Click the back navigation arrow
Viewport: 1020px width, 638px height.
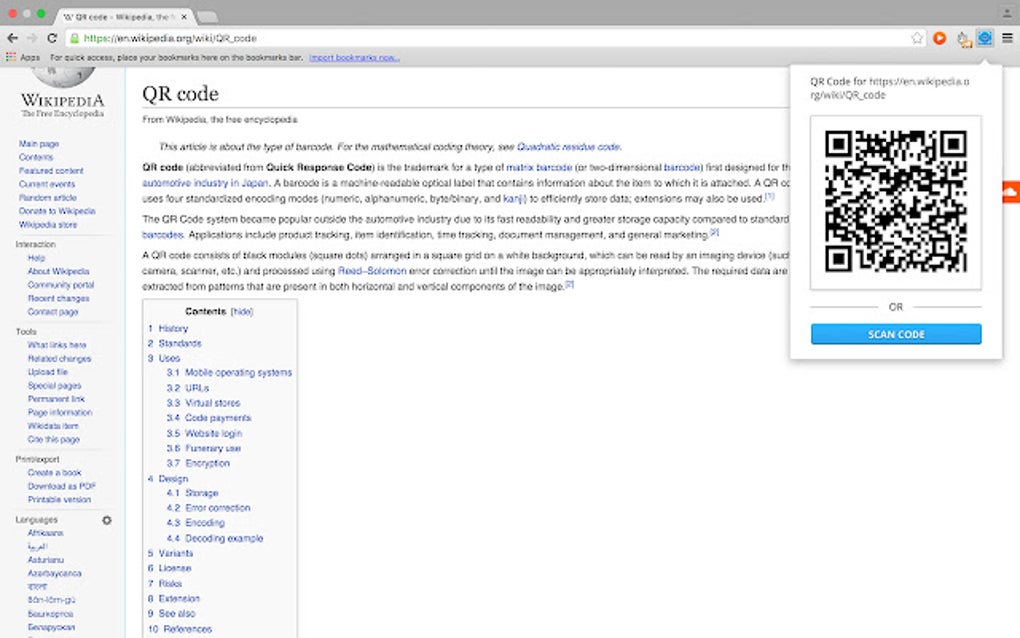click(12, 37)
